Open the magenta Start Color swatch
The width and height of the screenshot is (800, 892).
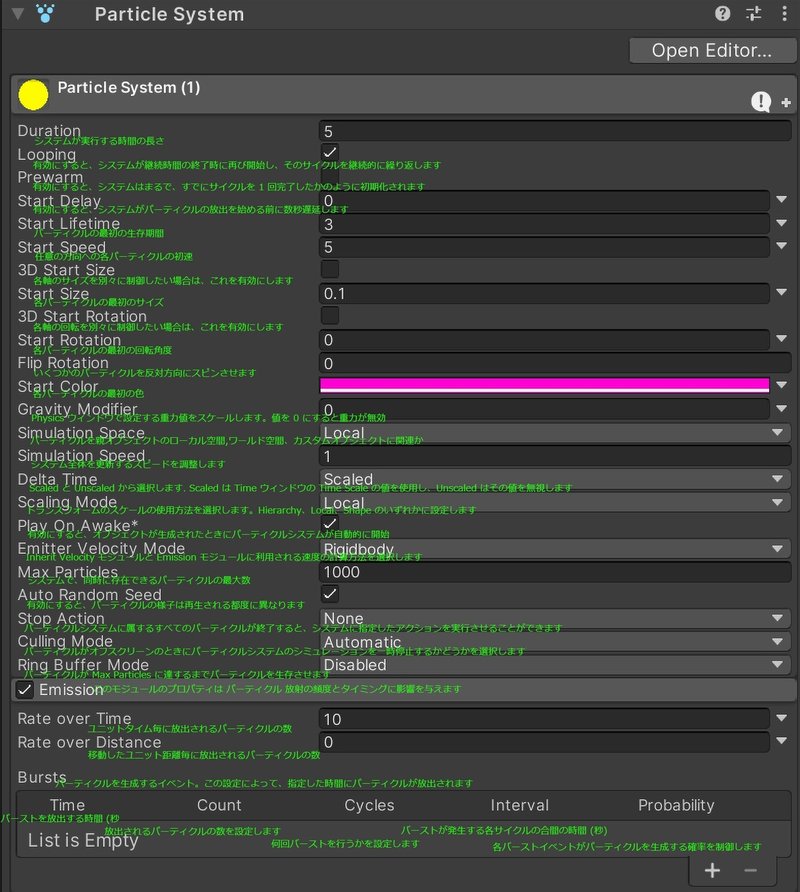pos(545,384)
